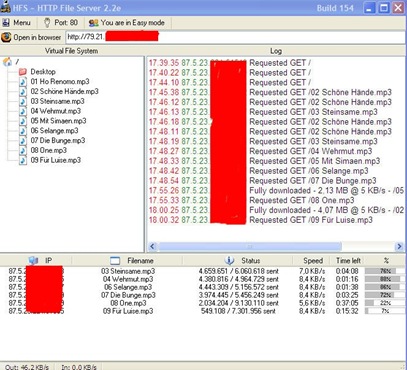This screenshot has height=370, width=407.
Task: Click music icon of 04 Wehrmut.mp3 in tree
Action: point(23,111)
